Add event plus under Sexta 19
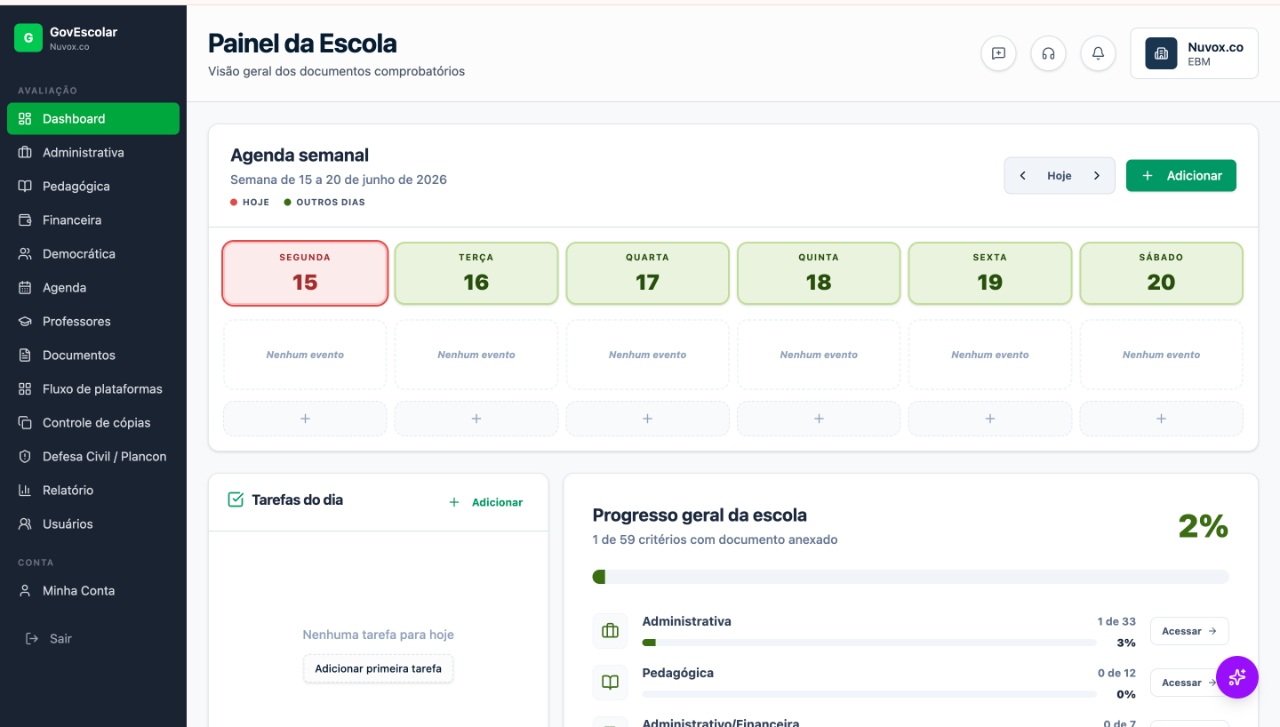The height and width of the screenshot is (727, 1280). (x=990, y=419)
